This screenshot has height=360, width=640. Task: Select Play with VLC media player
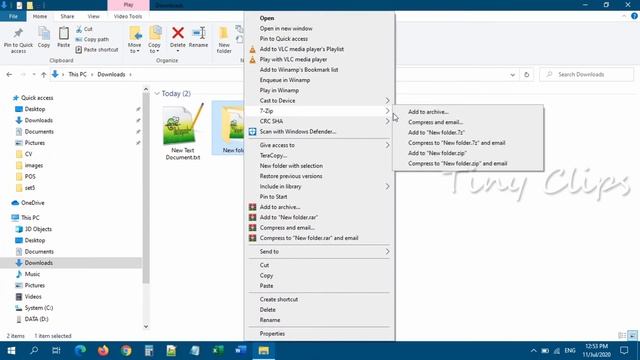point(293,59)
